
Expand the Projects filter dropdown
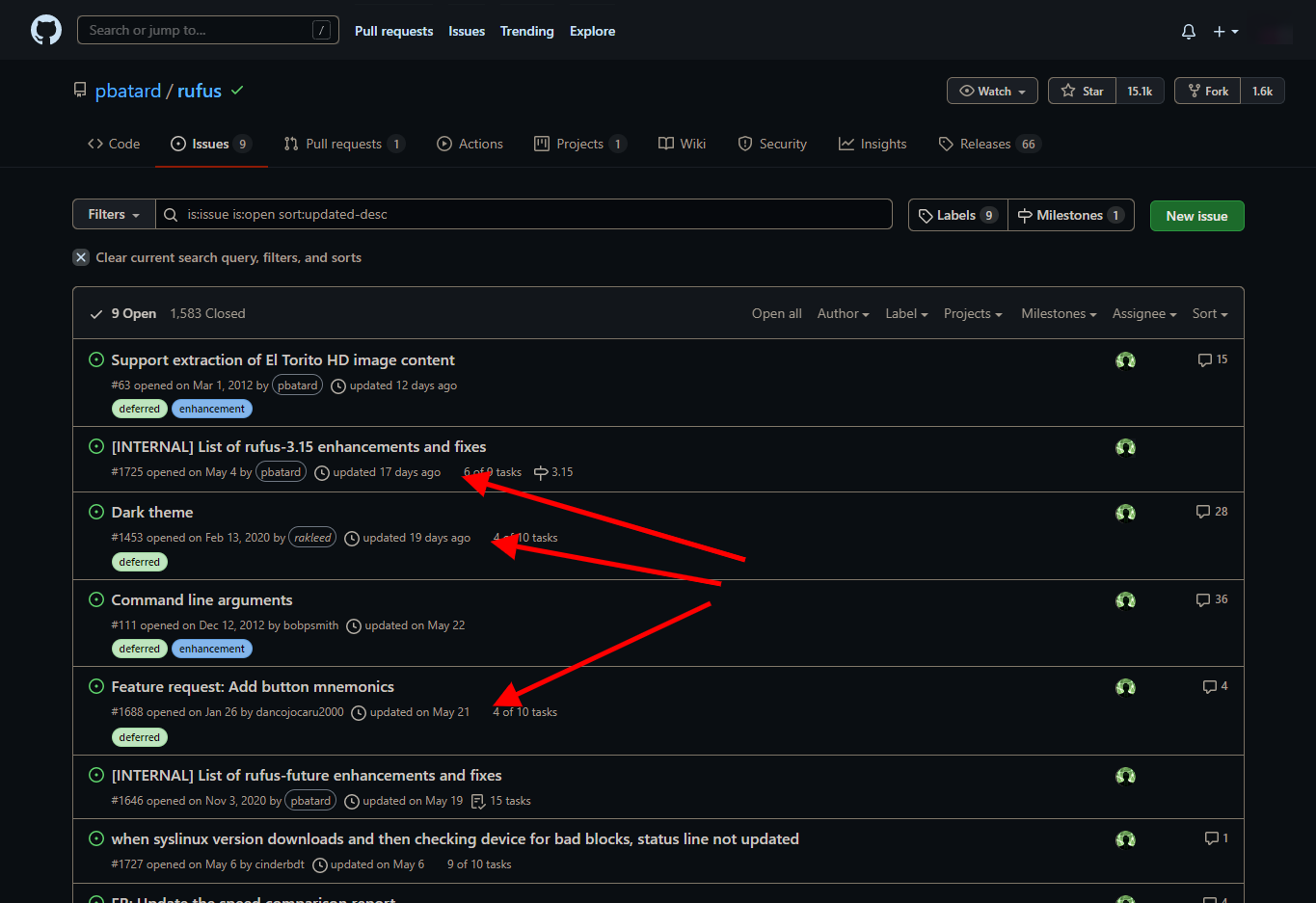point(973,313)
